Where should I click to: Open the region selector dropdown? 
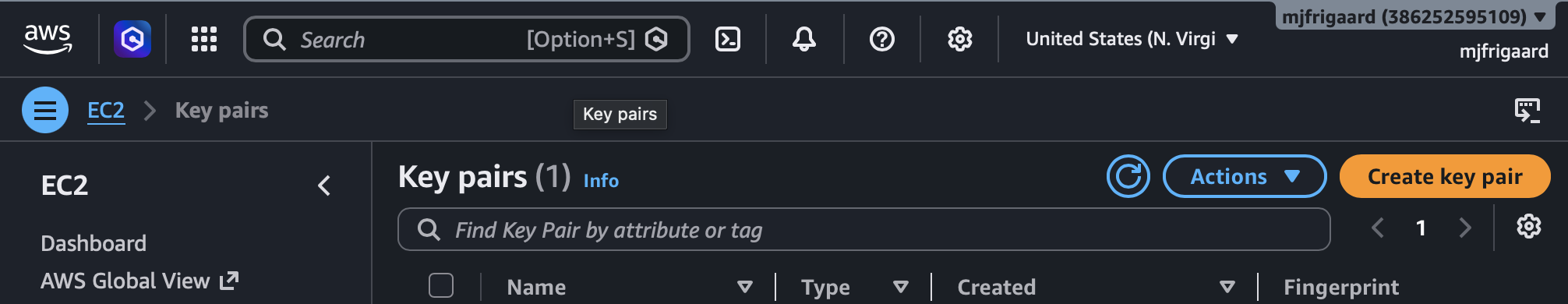1132,39
